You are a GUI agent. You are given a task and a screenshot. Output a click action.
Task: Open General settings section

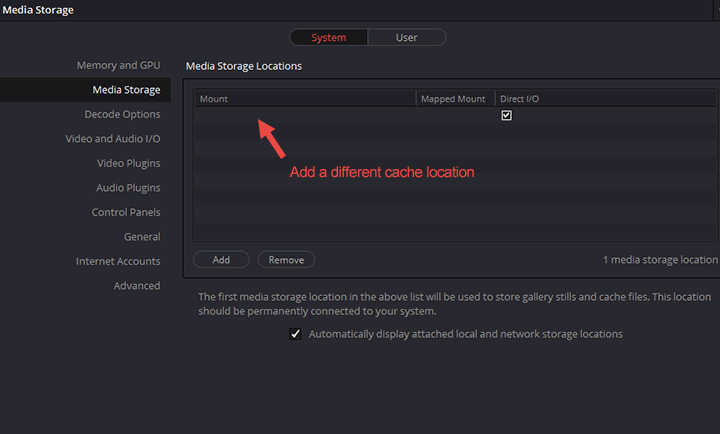click(142, 237)
